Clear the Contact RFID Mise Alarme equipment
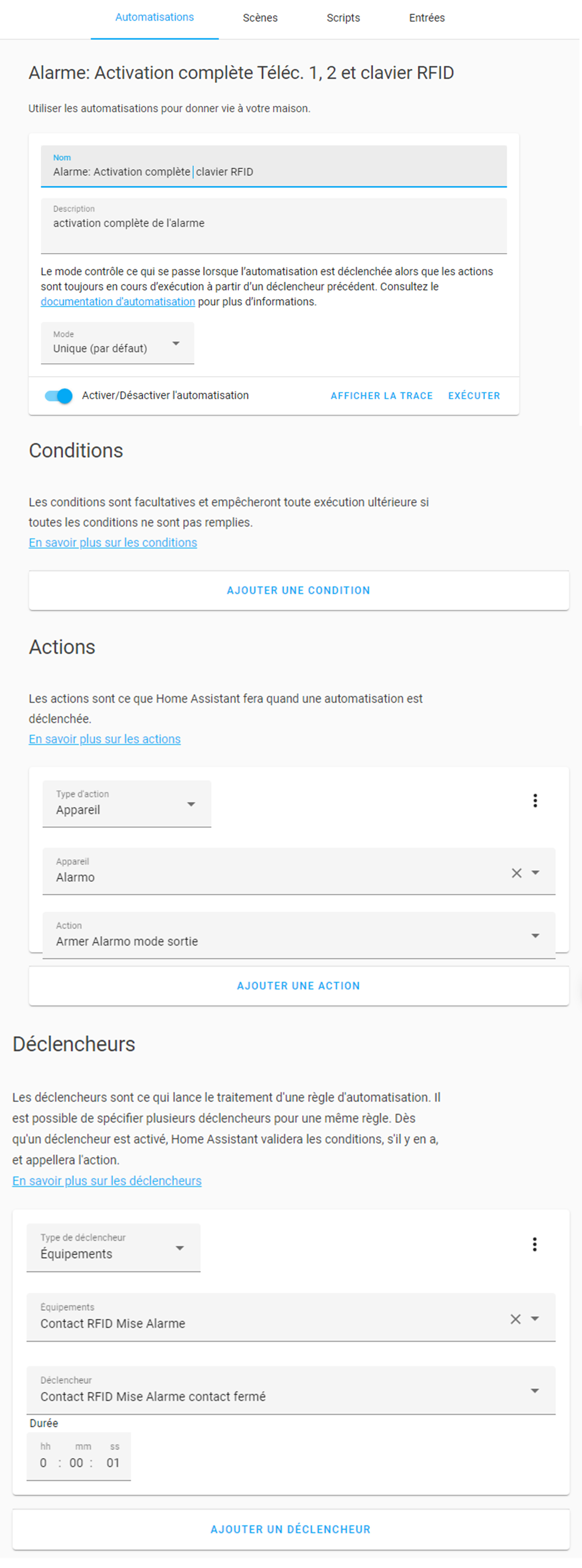 [x=515, y=1319]
